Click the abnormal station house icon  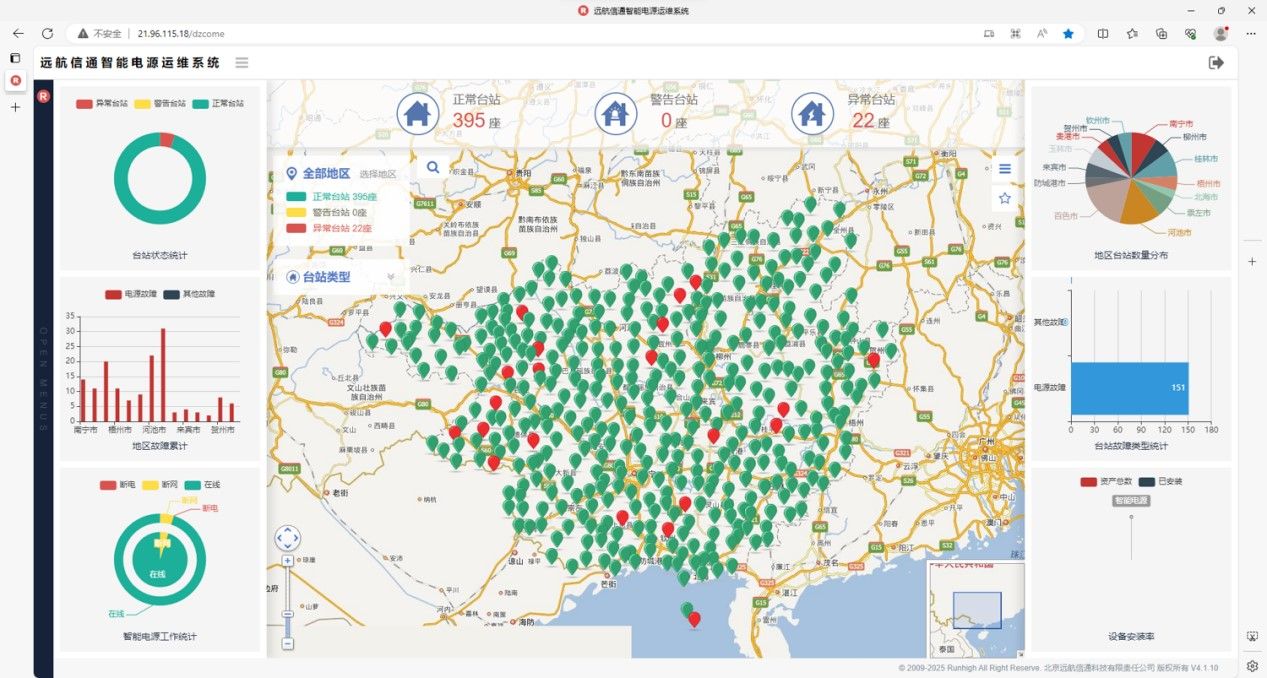[813, 112]
